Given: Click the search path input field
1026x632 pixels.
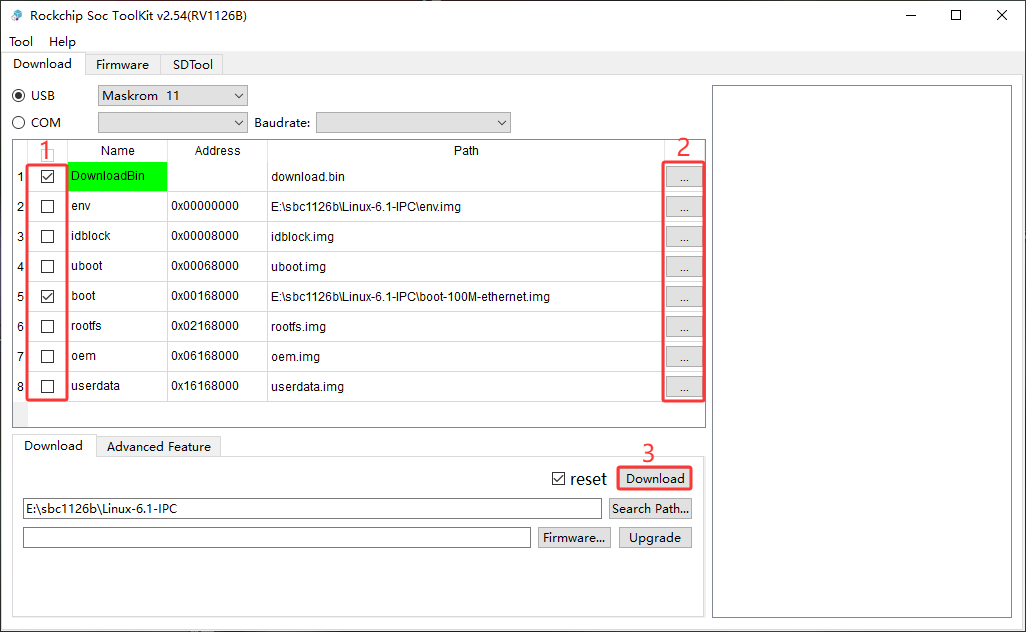Looking at the screenshot, I should [312, 508].
